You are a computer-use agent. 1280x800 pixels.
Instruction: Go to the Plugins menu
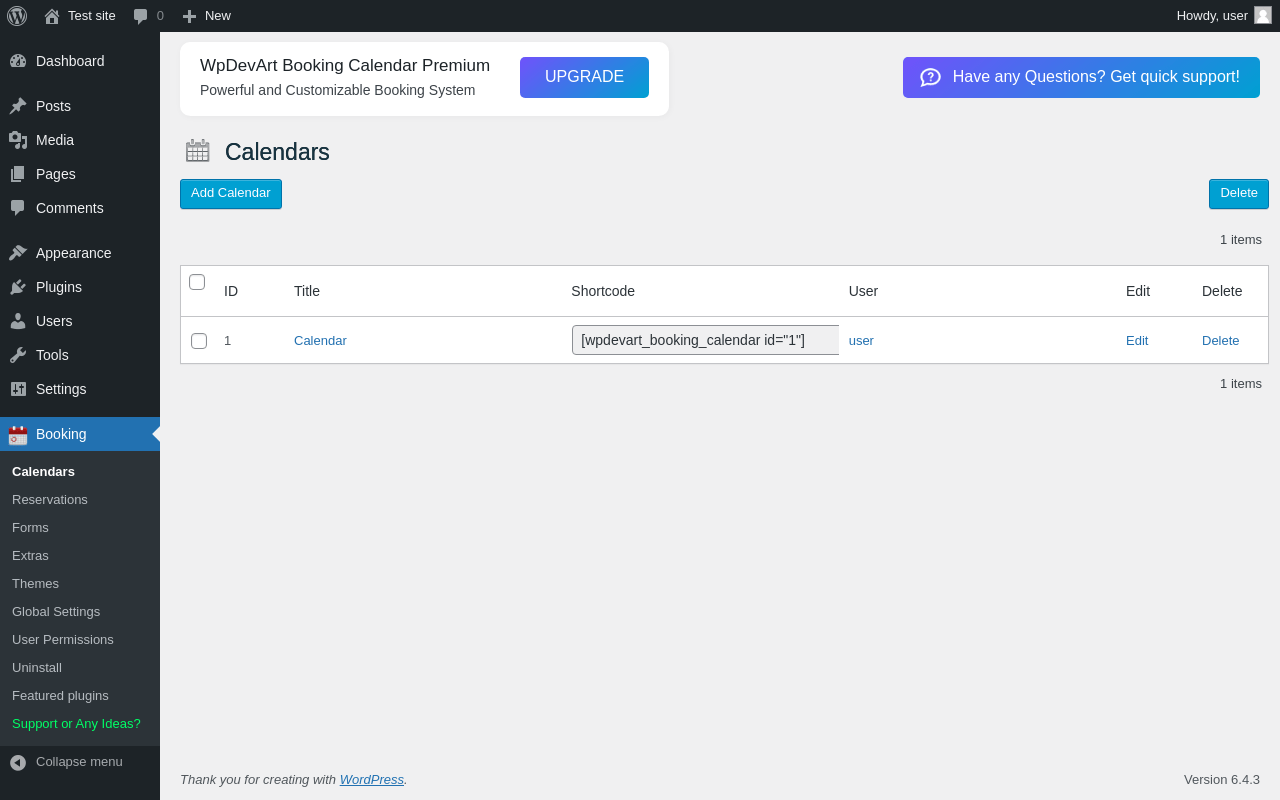[80, 287]
